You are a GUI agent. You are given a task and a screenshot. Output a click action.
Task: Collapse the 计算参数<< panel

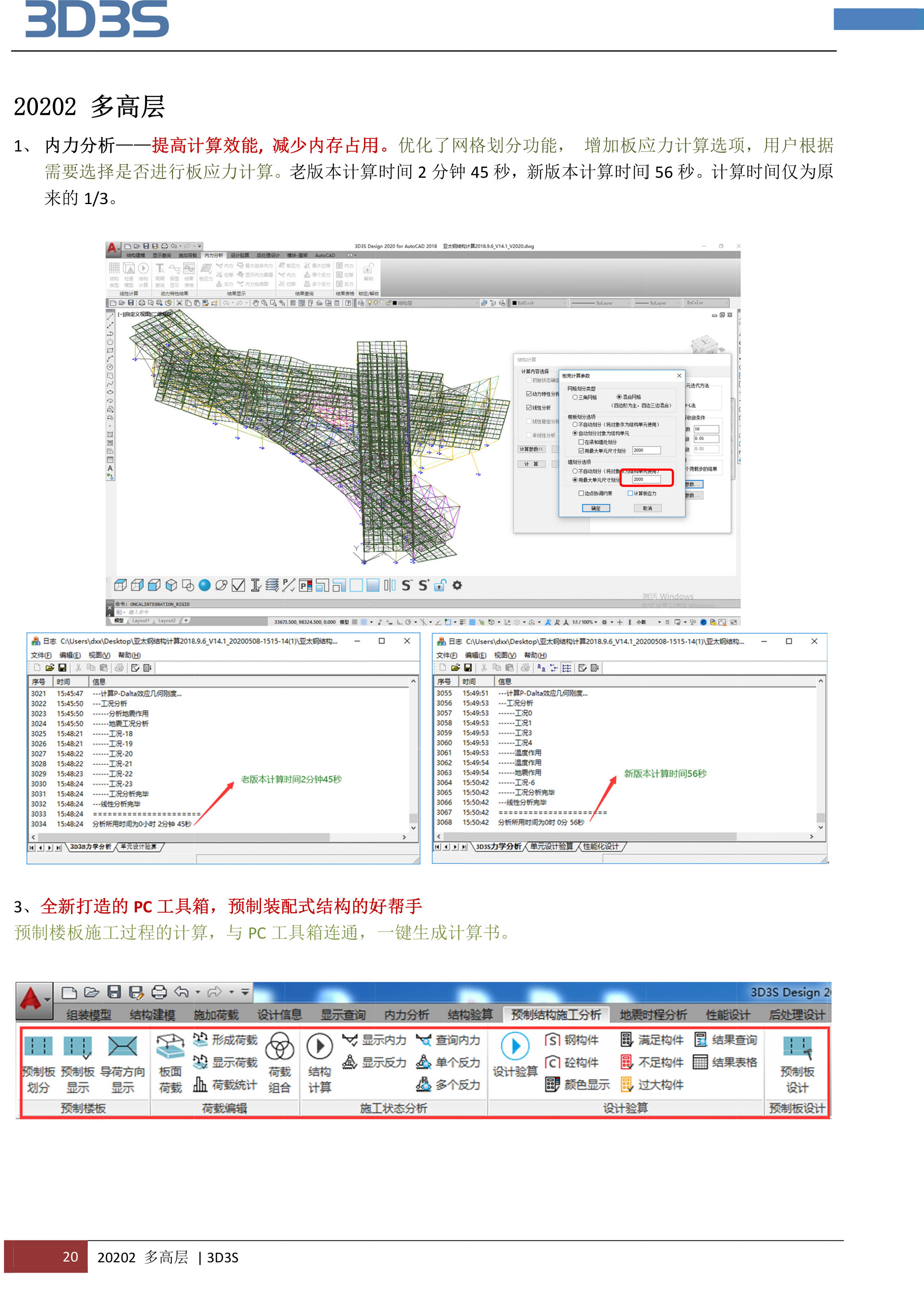tap(532, 450)
